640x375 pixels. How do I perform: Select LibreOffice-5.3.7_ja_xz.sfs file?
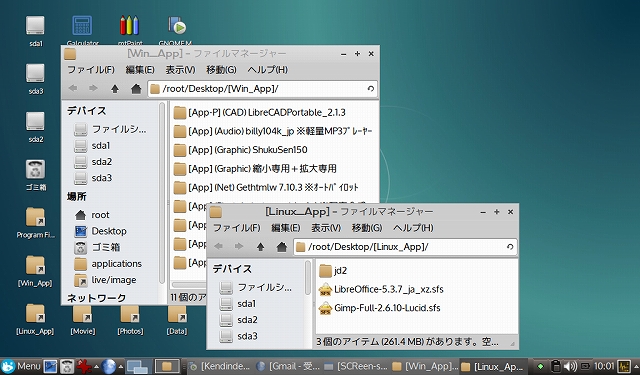[x=381, y=289]
